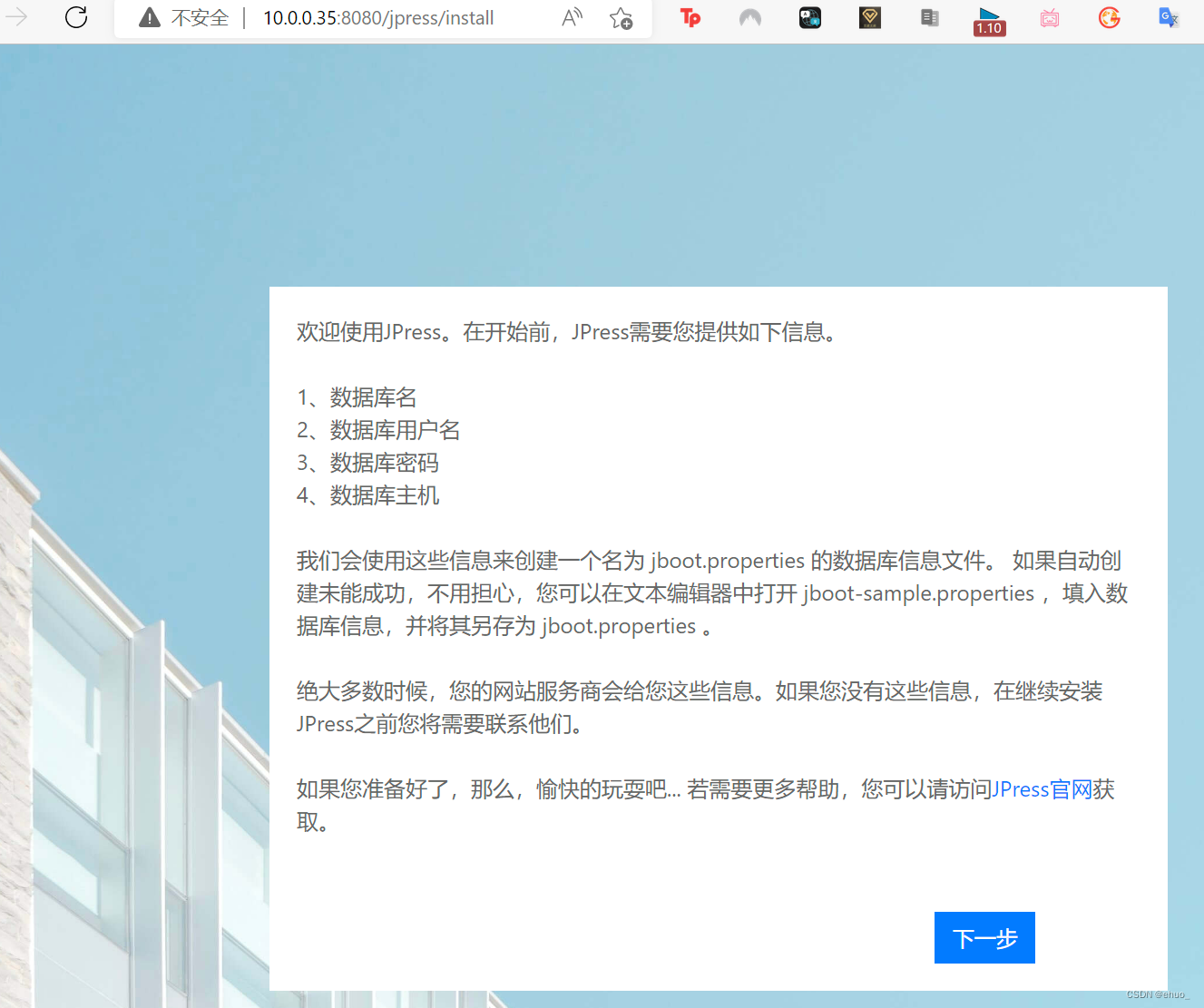Click the 3、数据库密码 list item
1204x1008 pixels.
[x=367, y=463]
